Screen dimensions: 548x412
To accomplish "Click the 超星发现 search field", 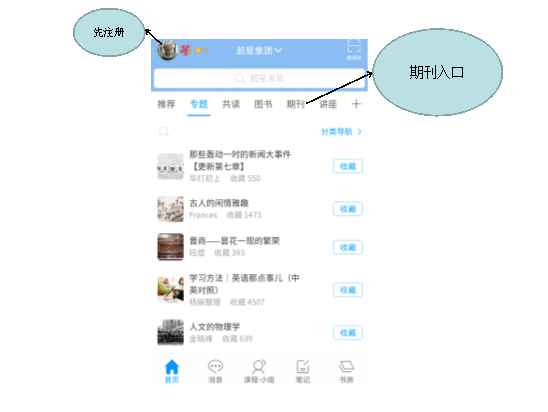I will 259,78.
